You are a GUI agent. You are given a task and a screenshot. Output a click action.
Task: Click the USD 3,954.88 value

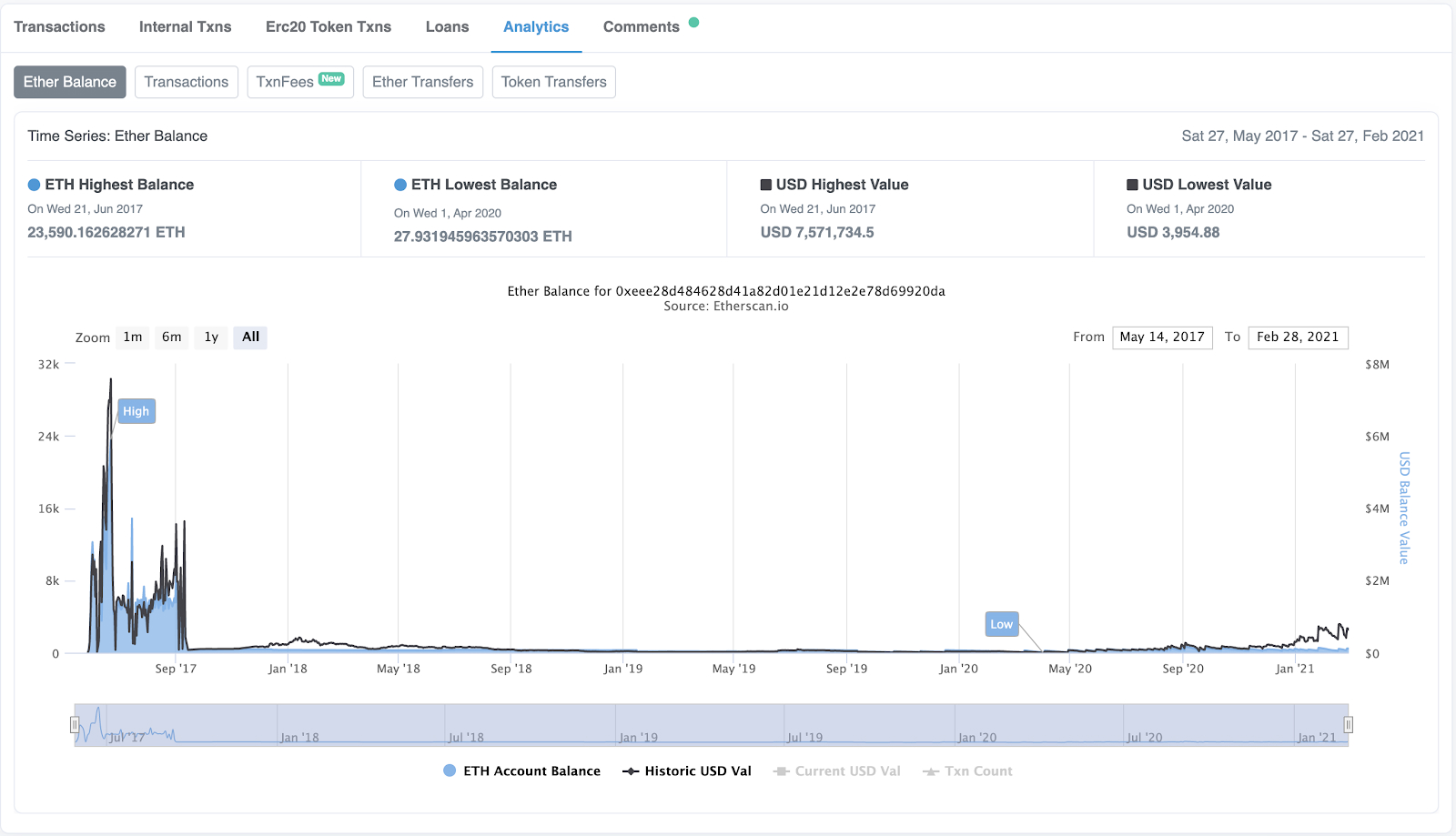pyautogui.click(x=1173, y=233)
